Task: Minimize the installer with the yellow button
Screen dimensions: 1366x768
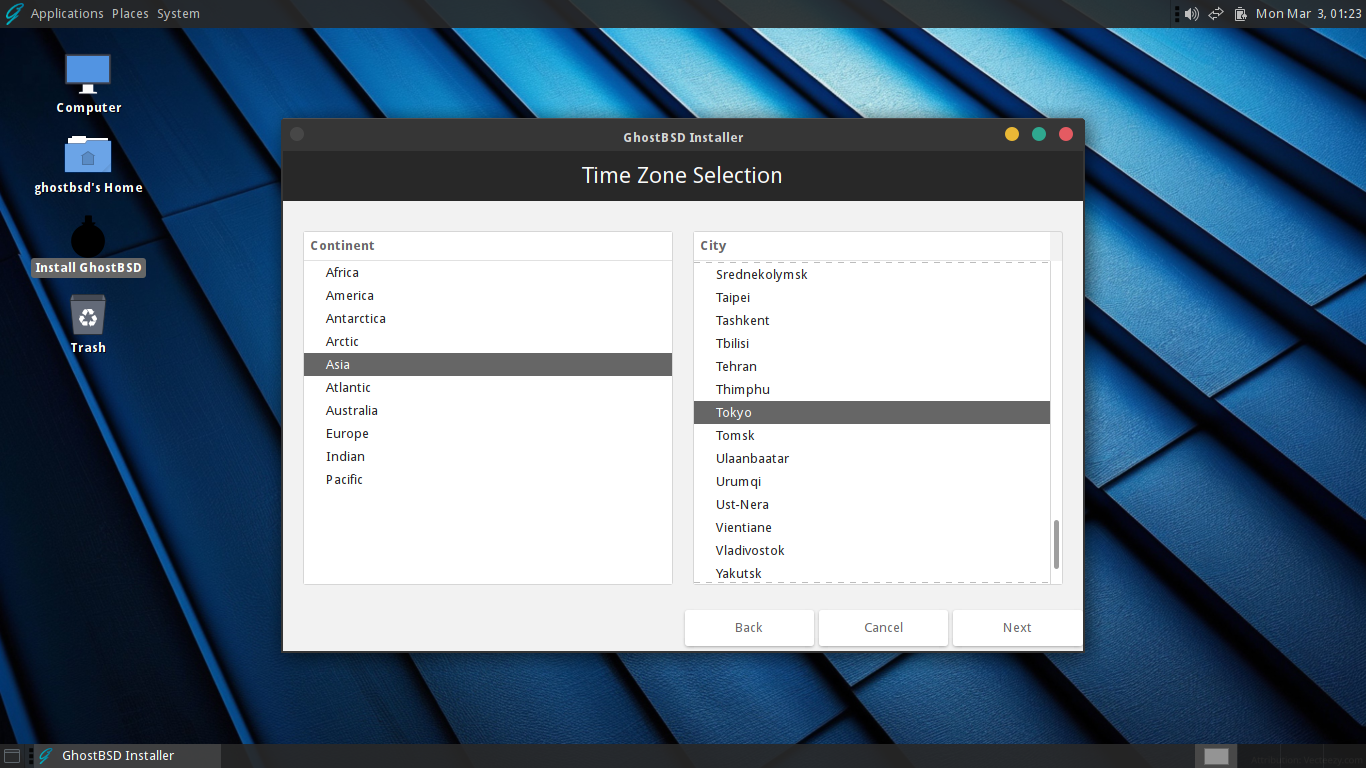Action: (1012, 134)
